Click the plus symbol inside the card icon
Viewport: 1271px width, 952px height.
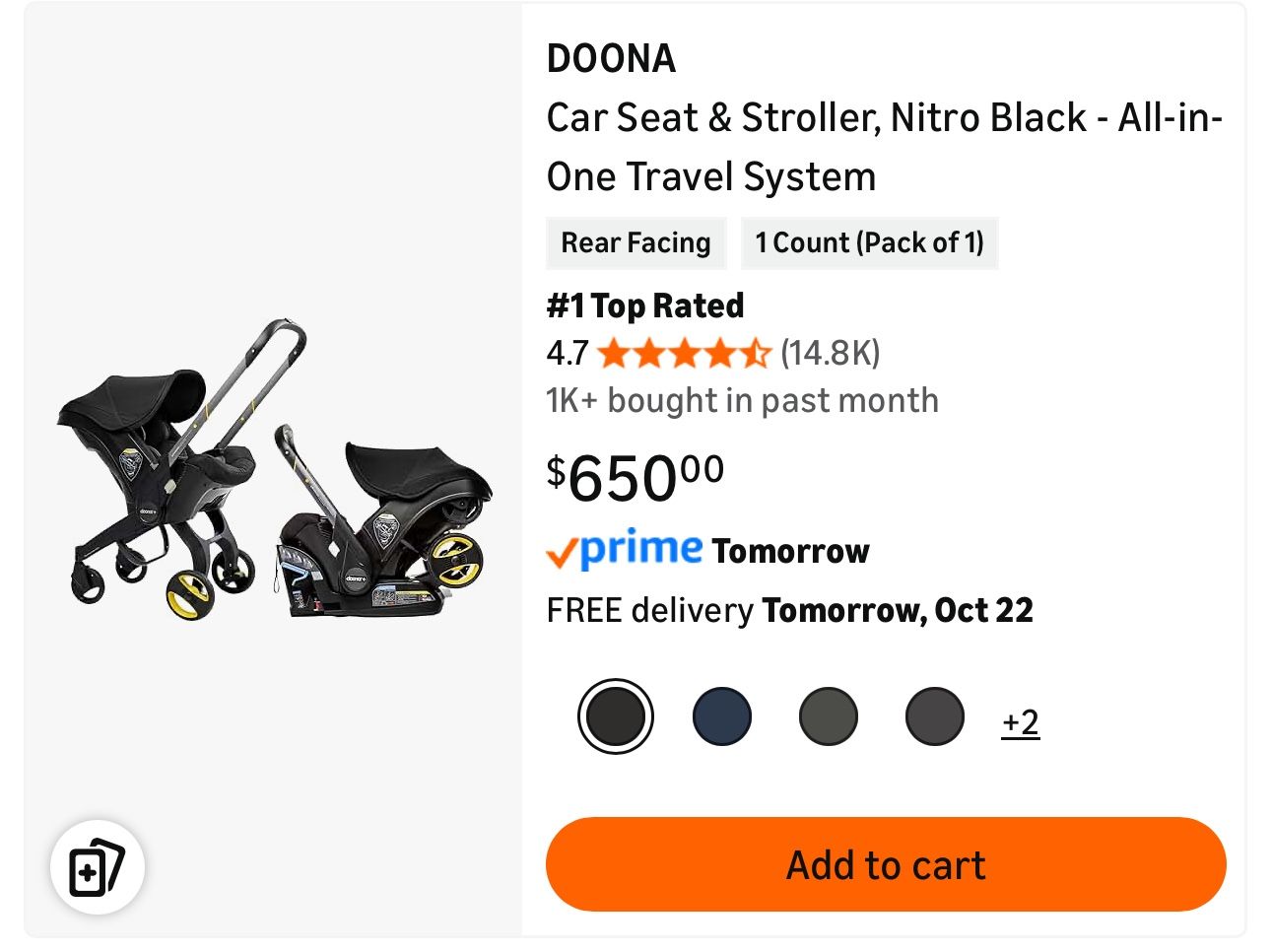click(90, 873)
